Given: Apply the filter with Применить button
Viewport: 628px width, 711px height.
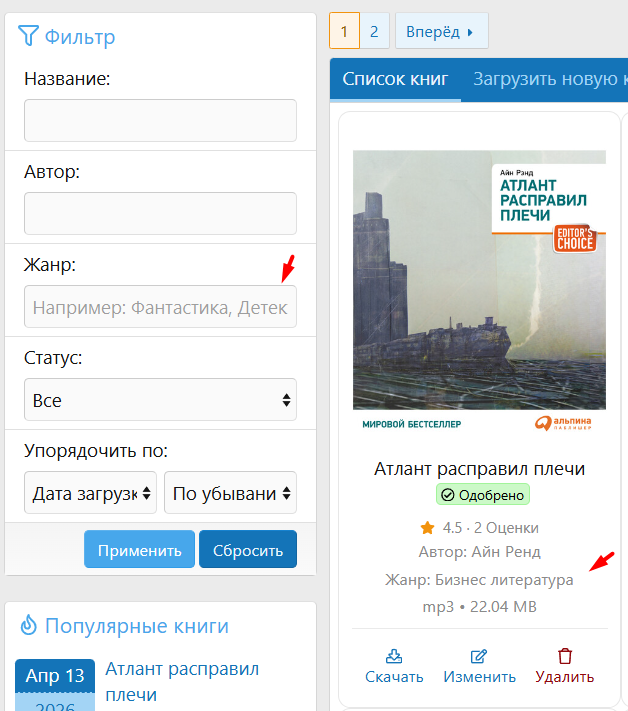Looking at the screenshot, I should [140, 549].
